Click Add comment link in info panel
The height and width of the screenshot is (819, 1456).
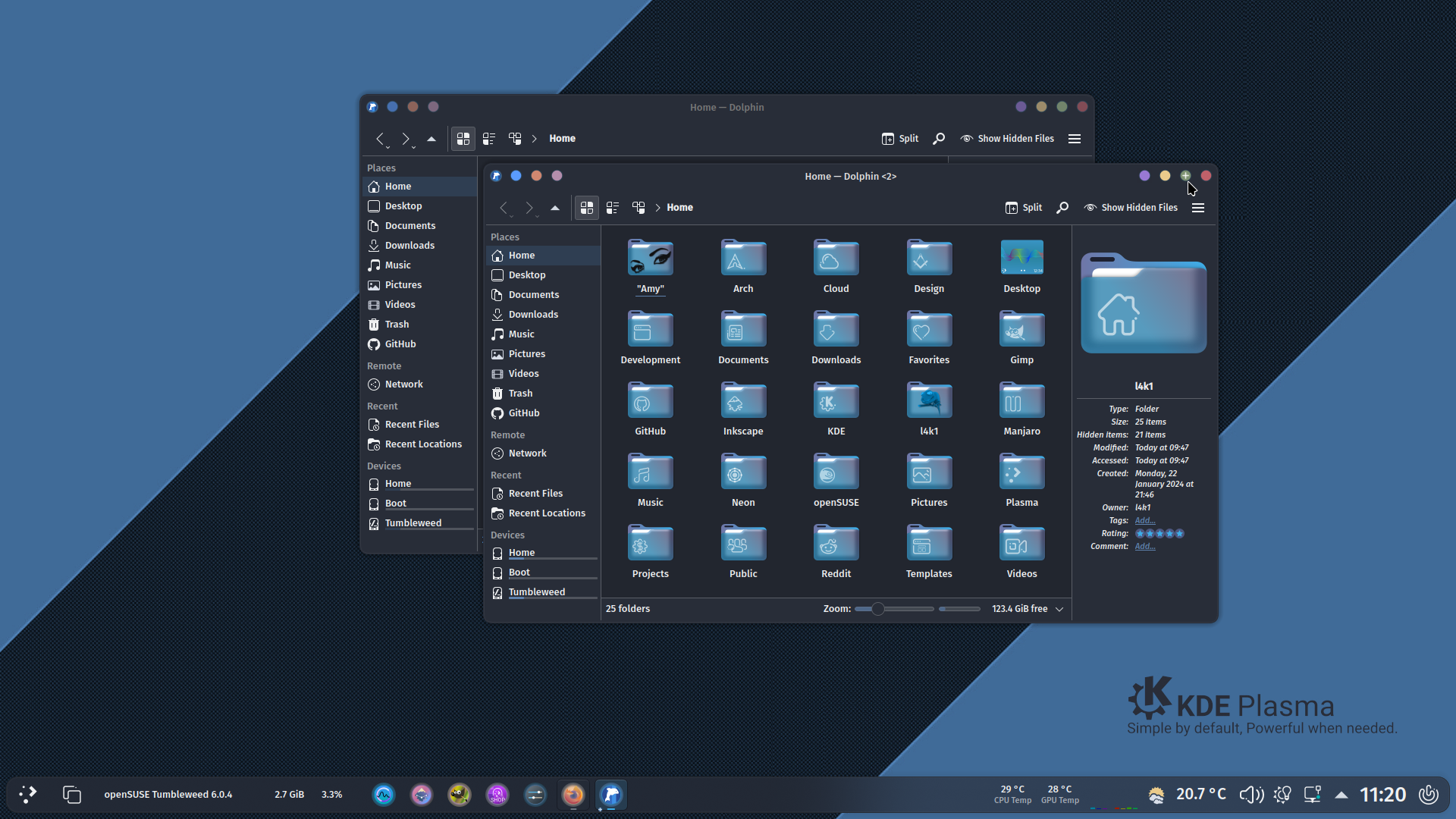[x=1145, y=547]
